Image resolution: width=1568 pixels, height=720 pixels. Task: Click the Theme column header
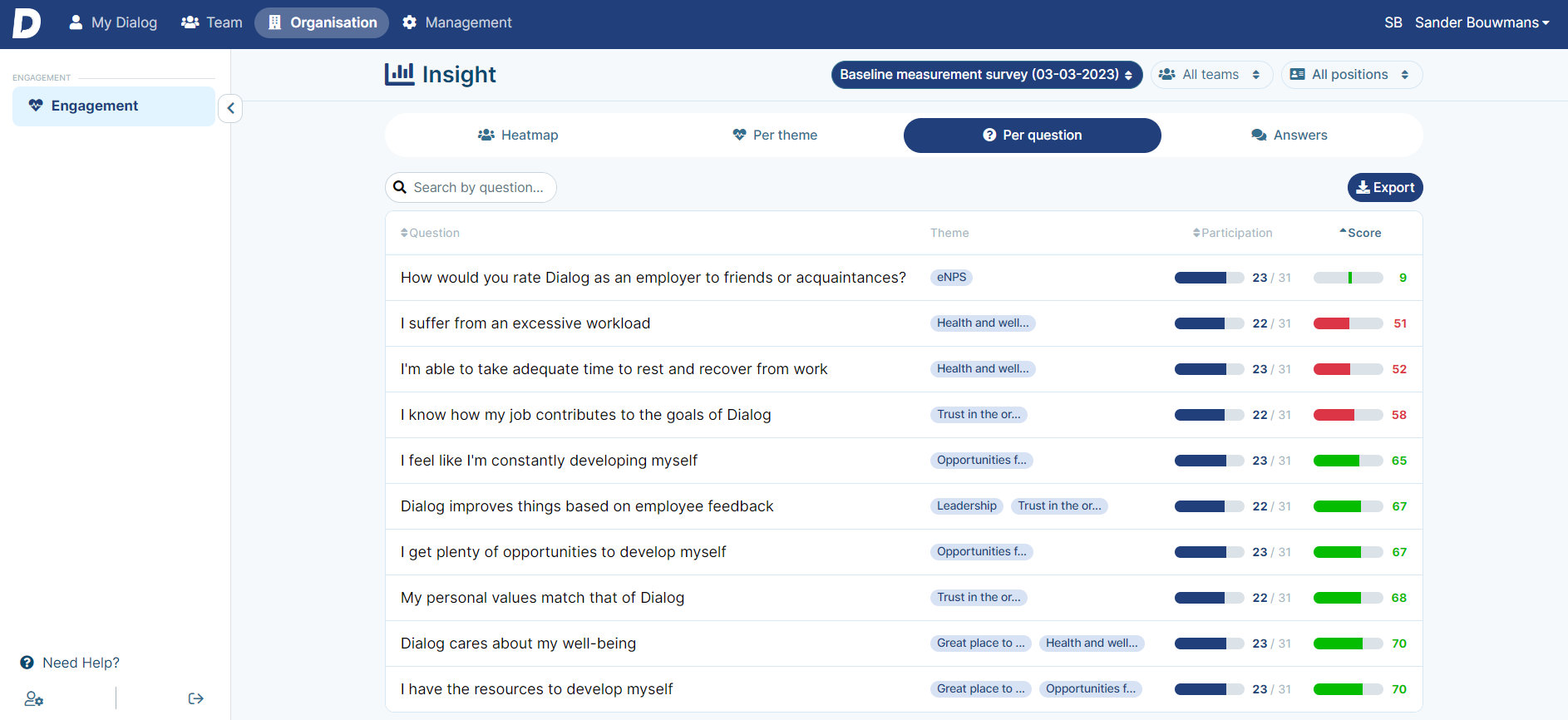(x=949, y=233)
